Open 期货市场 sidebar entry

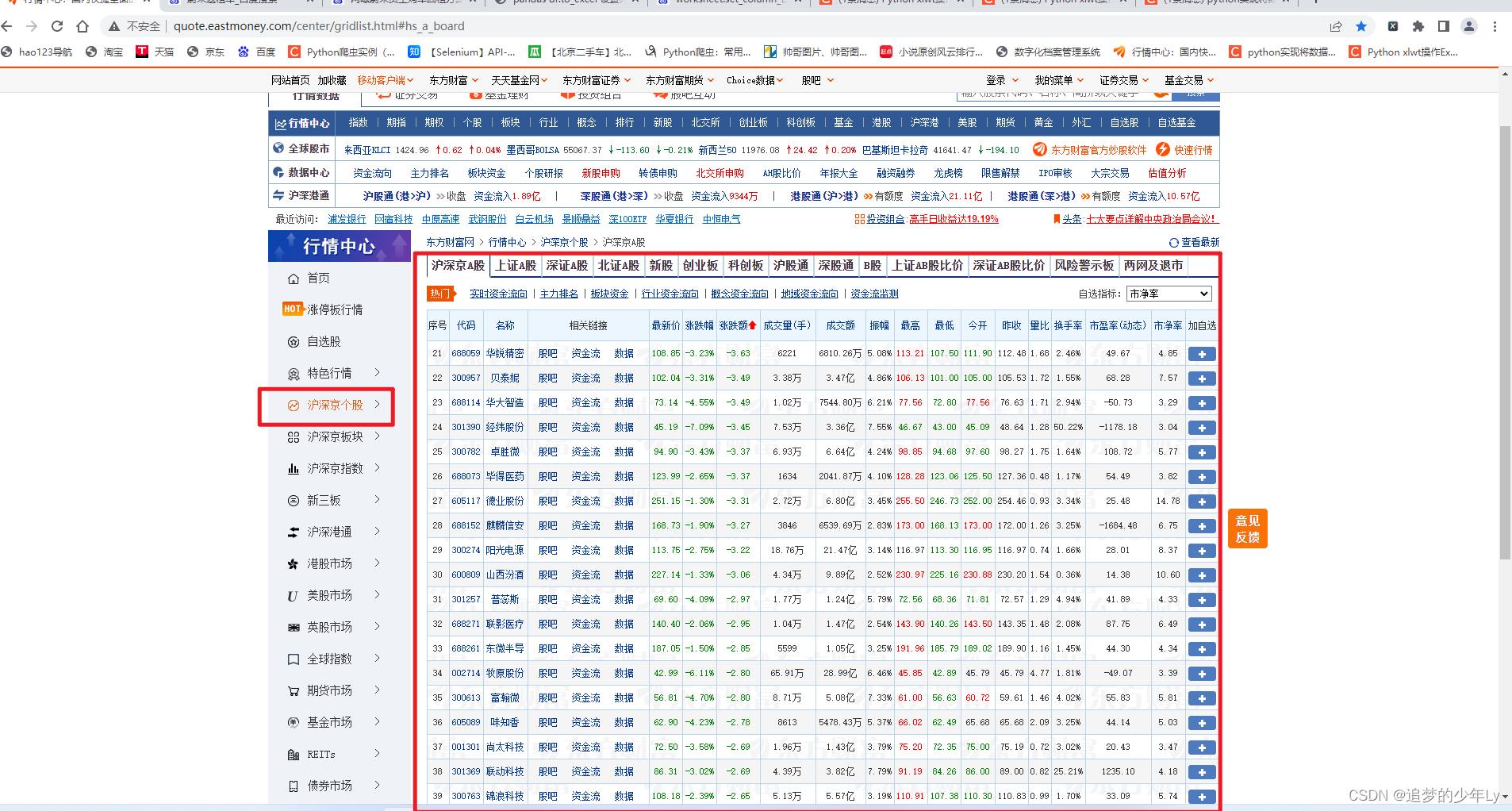point(330,690)
